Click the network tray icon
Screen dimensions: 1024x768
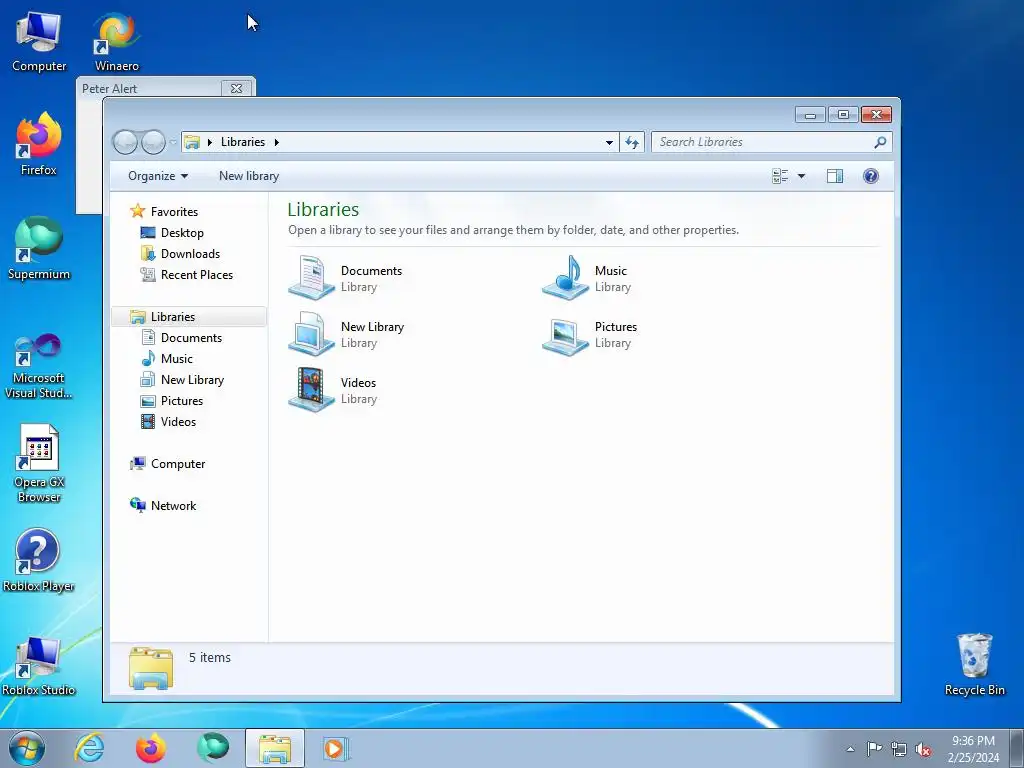pos(899,749)
